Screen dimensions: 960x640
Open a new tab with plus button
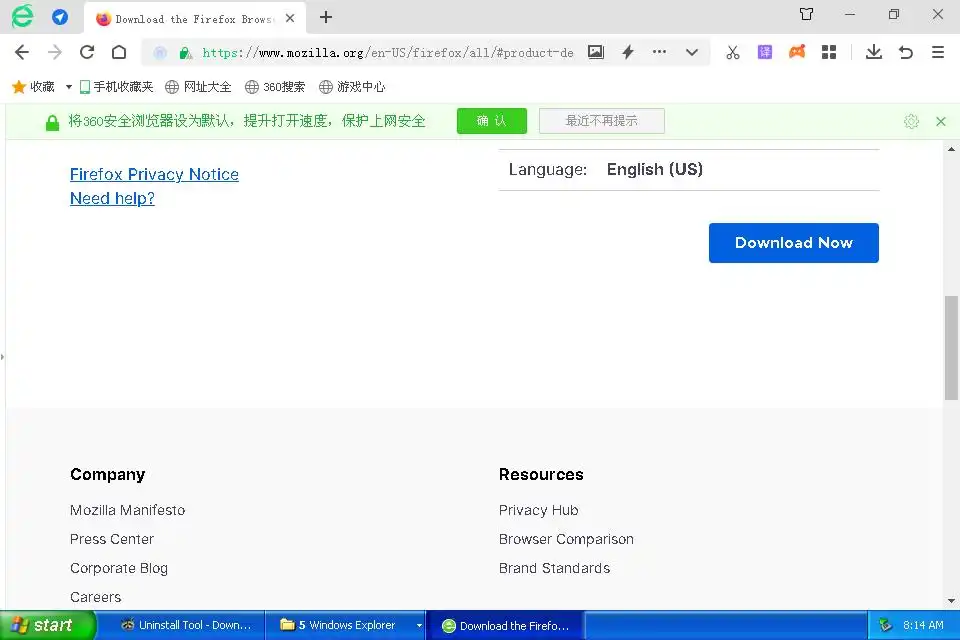click(x=326, y=17)
